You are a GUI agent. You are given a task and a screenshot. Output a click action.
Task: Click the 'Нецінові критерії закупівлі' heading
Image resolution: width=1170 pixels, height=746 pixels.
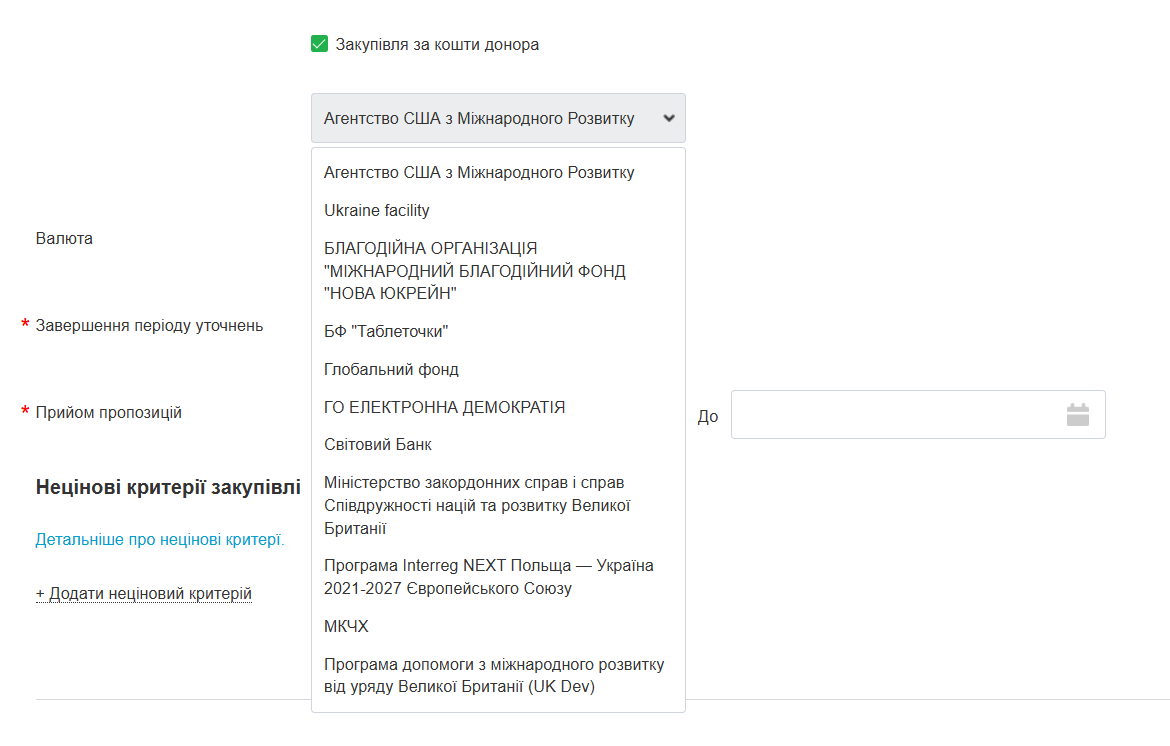click(168, 488)
